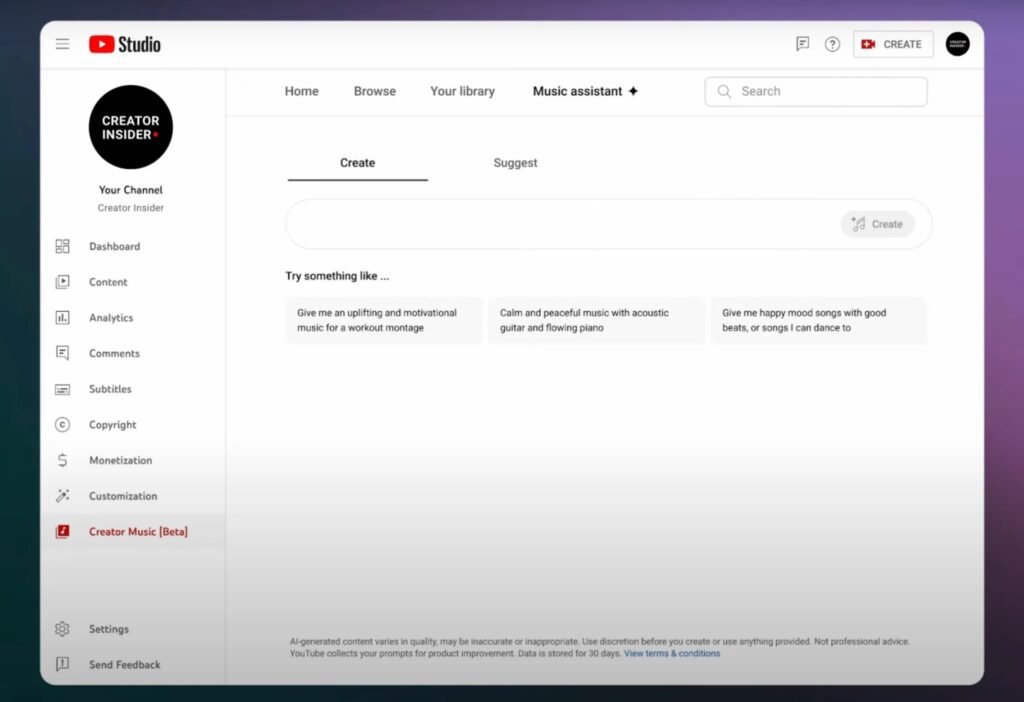Click the Customization wand icon
This screenshot has width=1024, height=702.
pyautogui.click(x=62, y=495)
